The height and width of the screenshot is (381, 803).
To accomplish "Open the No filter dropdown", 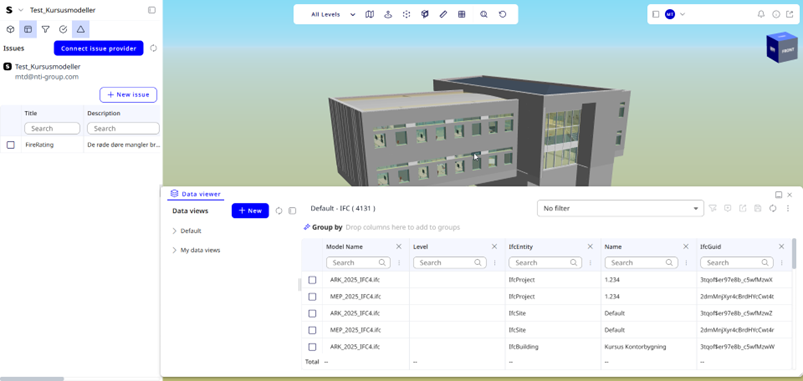I will [620, 208].
